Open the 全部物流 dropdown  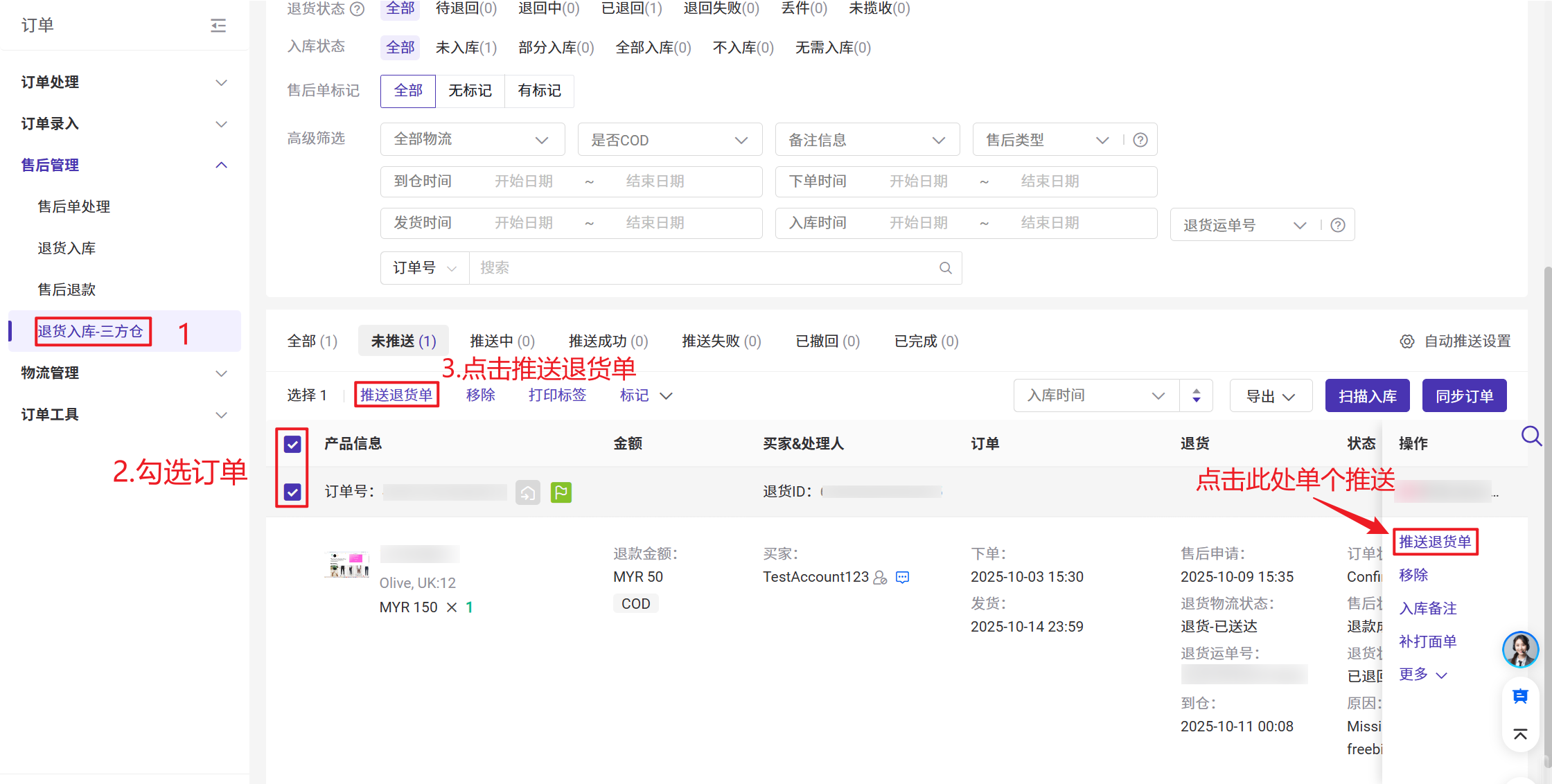[x=472, y=140]
